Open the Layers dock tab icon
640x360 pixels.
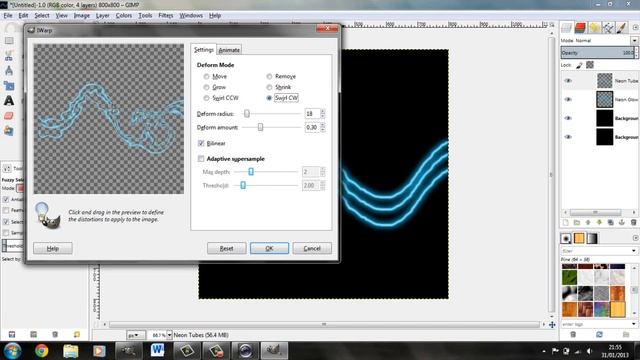tap(566, 27)
